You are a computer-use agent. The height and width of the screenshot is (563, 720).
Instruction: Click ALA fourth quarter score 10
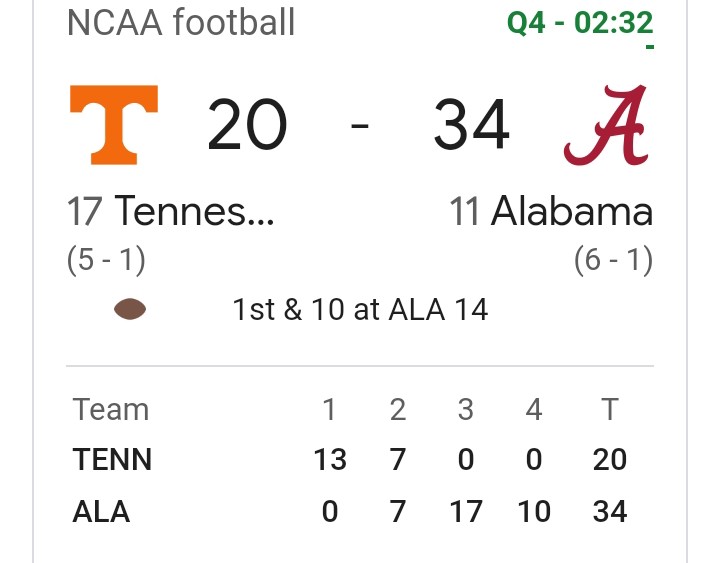tap(534, 512)
